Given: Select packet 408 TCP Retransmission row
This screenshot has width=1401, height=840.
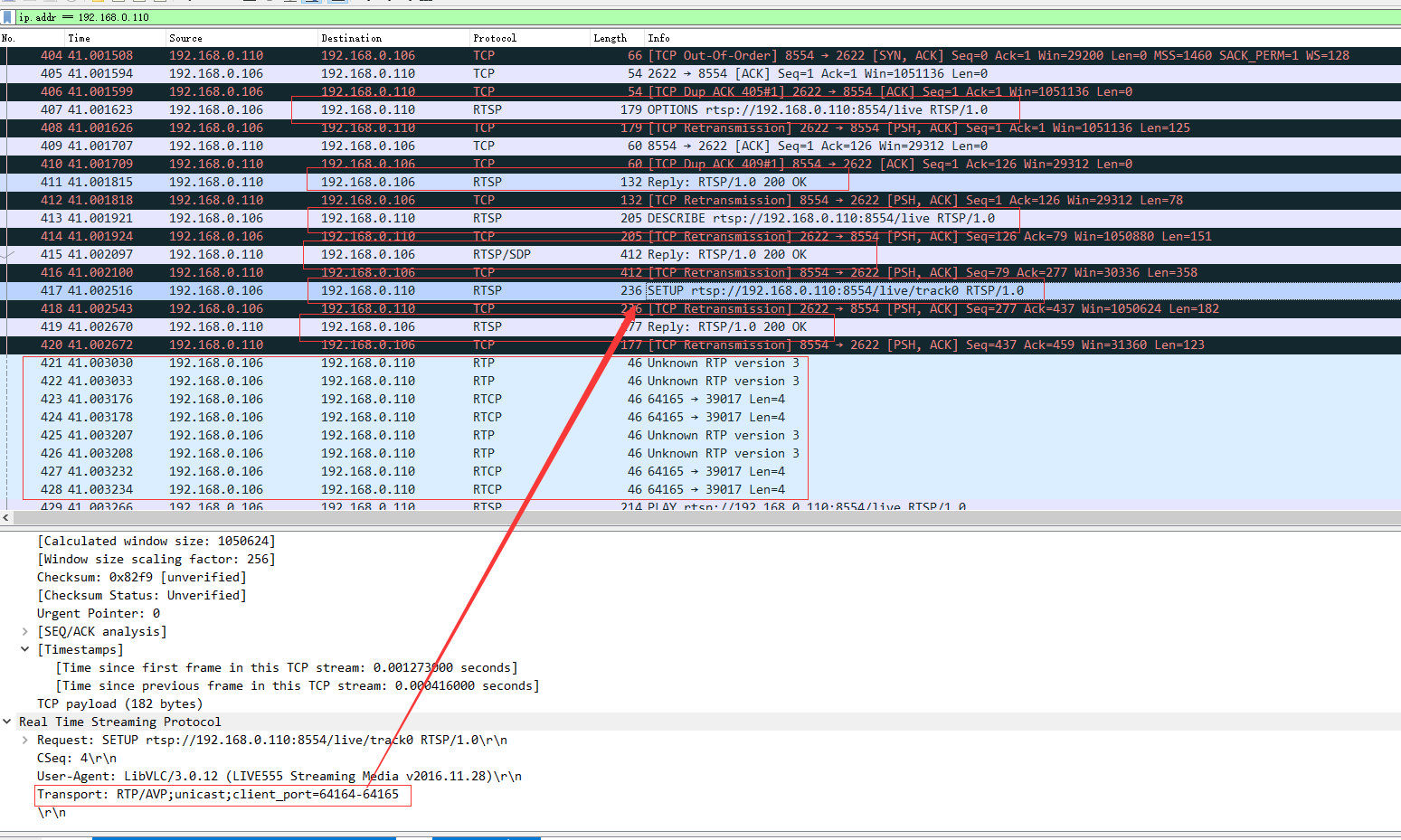Looking at the screenshot, I should 700,127.
